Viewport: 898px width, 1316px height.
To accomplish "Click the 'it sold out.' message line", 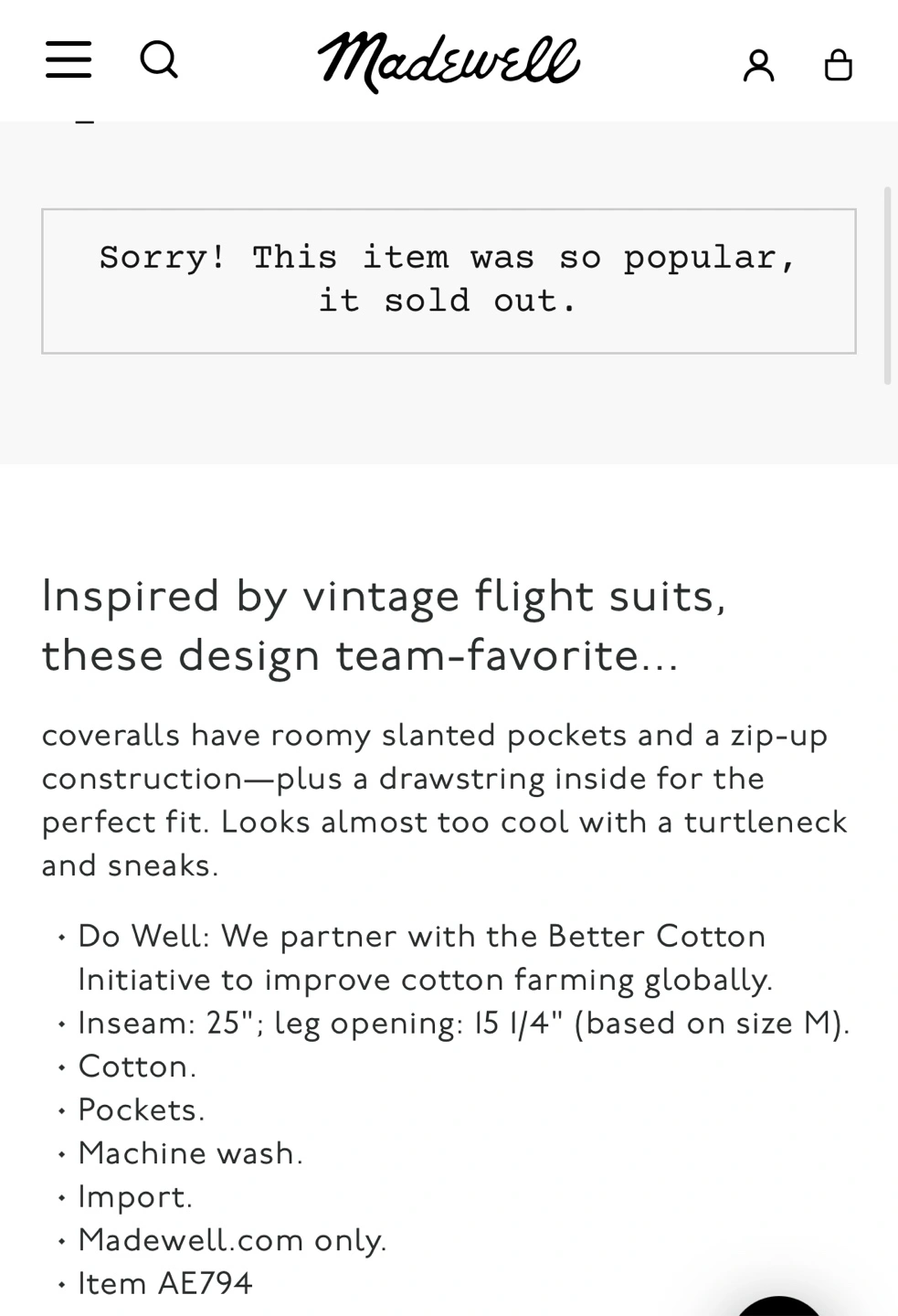I will pos(448,301).
